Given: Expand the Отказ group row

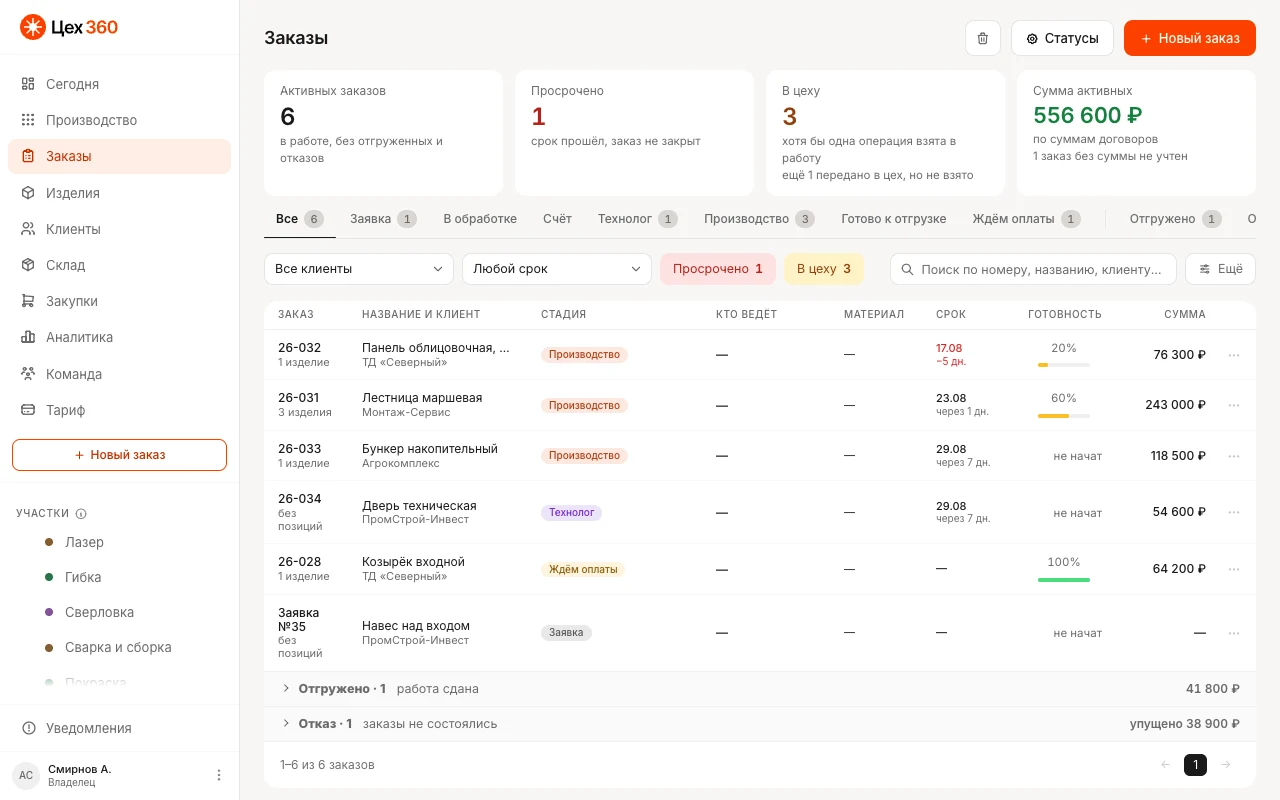Looking at the screenshot, I should (760, 724).
